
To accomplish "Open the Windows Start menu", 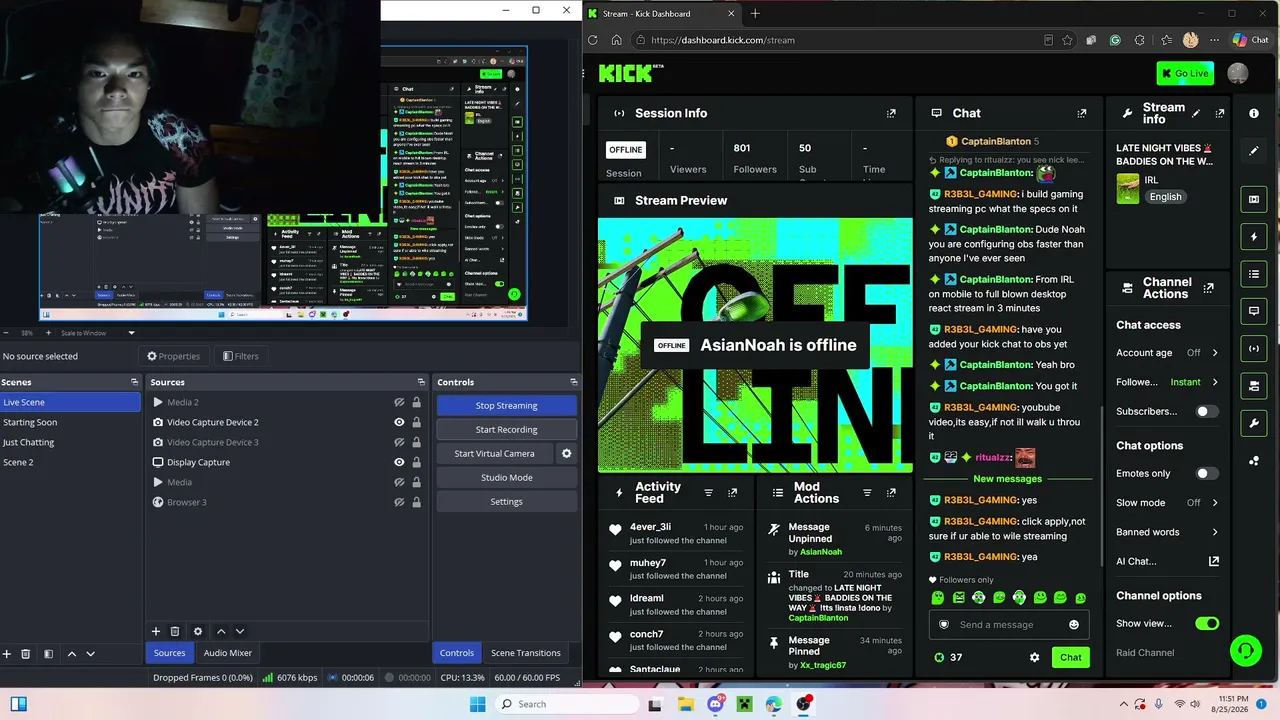I will pos(477,704).
